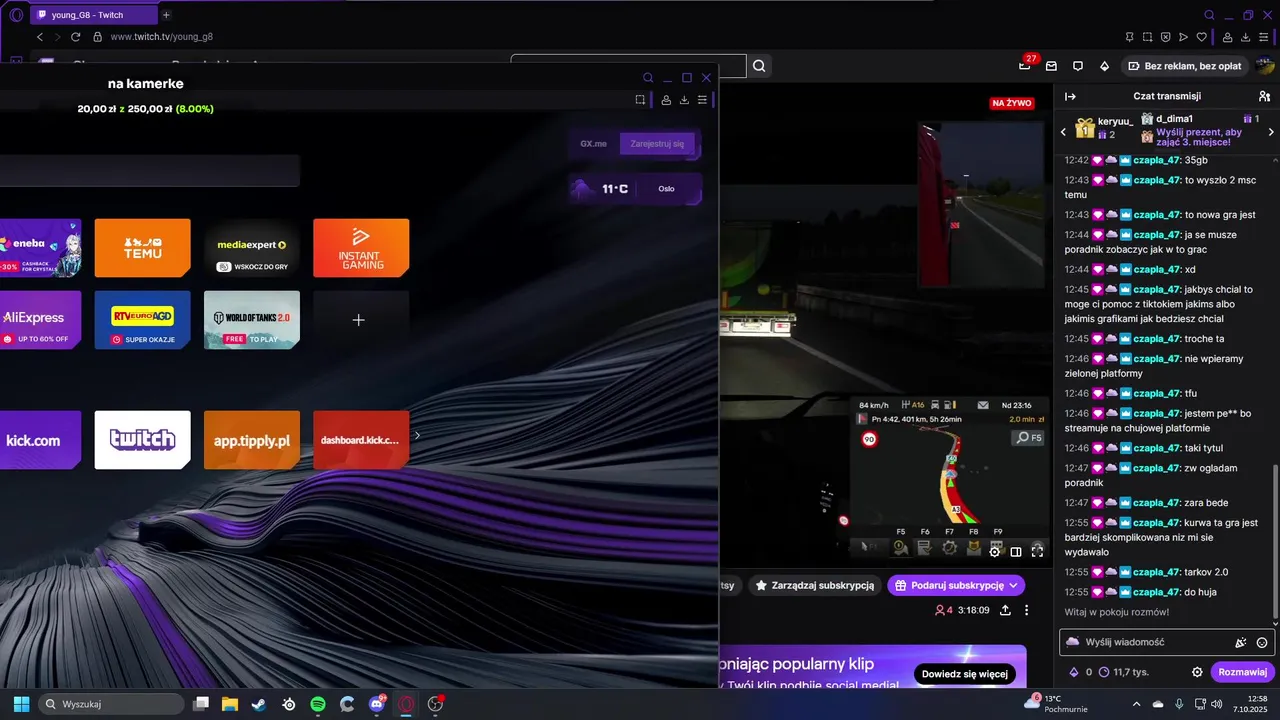Open player settings gear on video
This screenshot has height=720, width=1280.
[x=995, y=551]
